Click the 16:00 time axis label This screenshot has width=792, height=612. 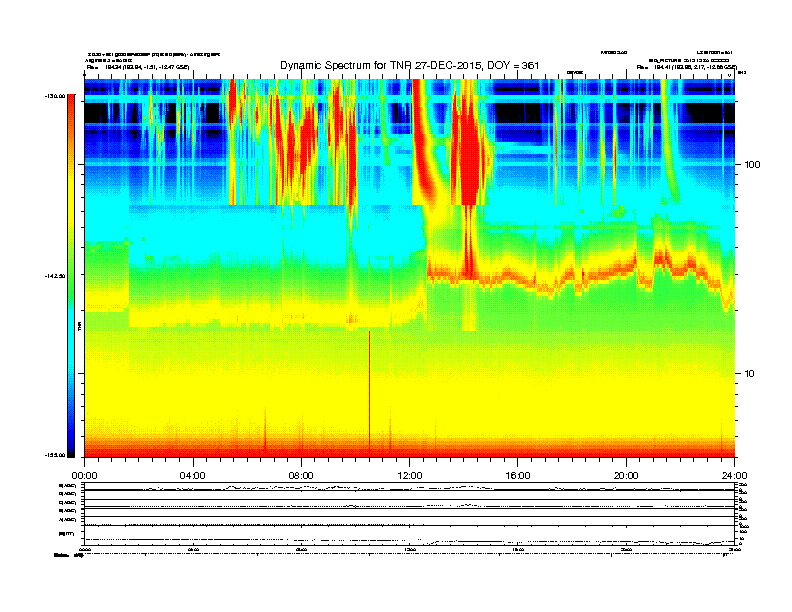click(x=518, y=476)
